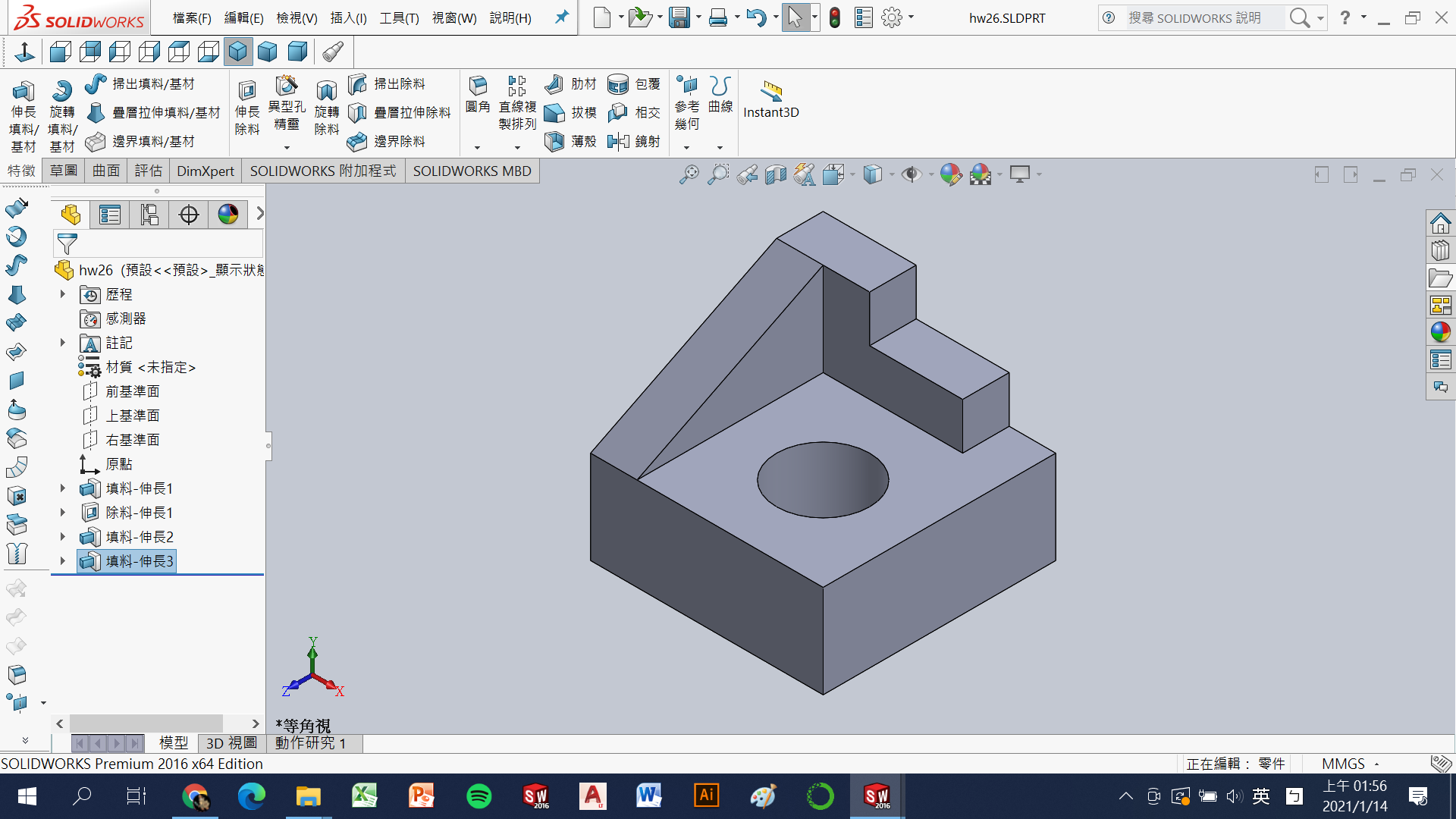Expand the 填料-伸長1 feature node
This screenshot has height=819, width=1456.
click(x=63, y=488)
